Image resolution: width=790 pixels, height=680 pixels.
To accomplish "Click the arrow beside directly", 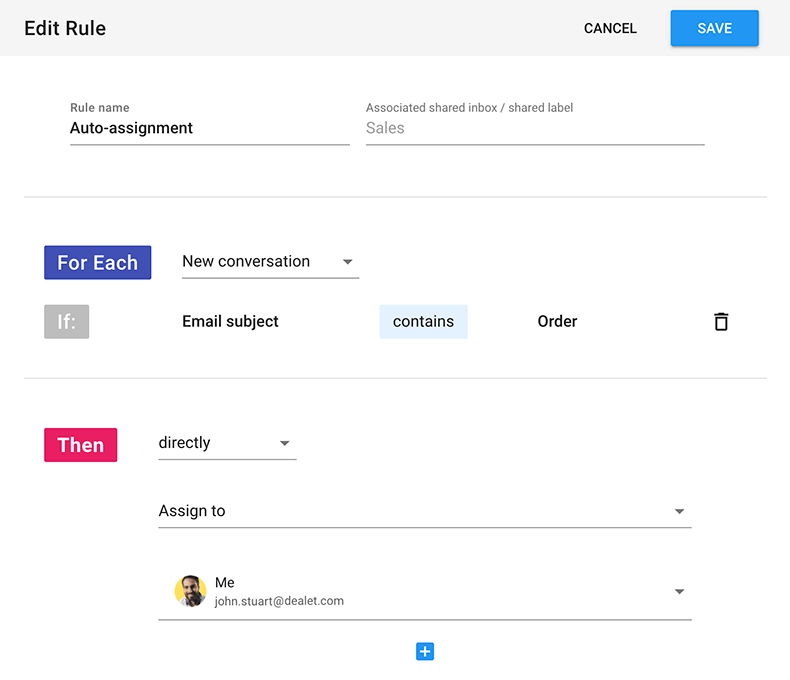I will click(285, 443).
